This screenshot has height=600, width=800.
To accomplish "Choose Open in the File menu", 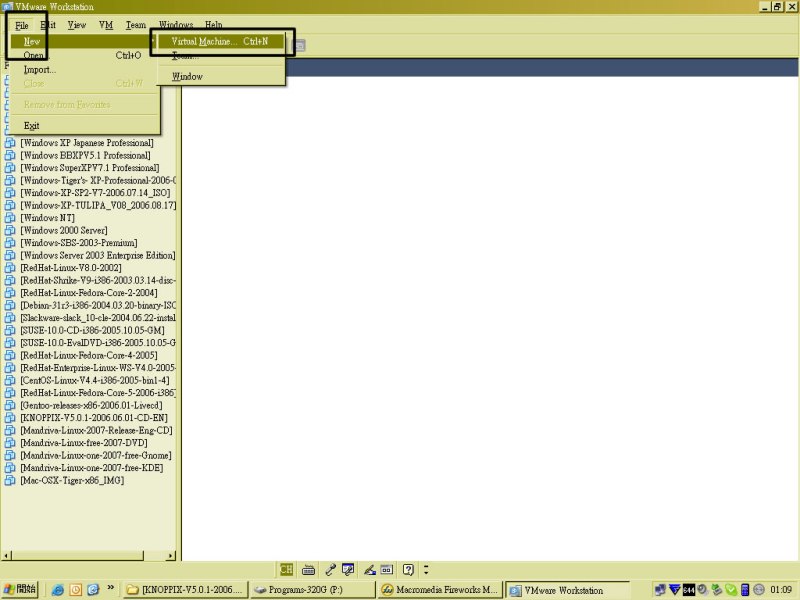I will [x=82, y=55].
